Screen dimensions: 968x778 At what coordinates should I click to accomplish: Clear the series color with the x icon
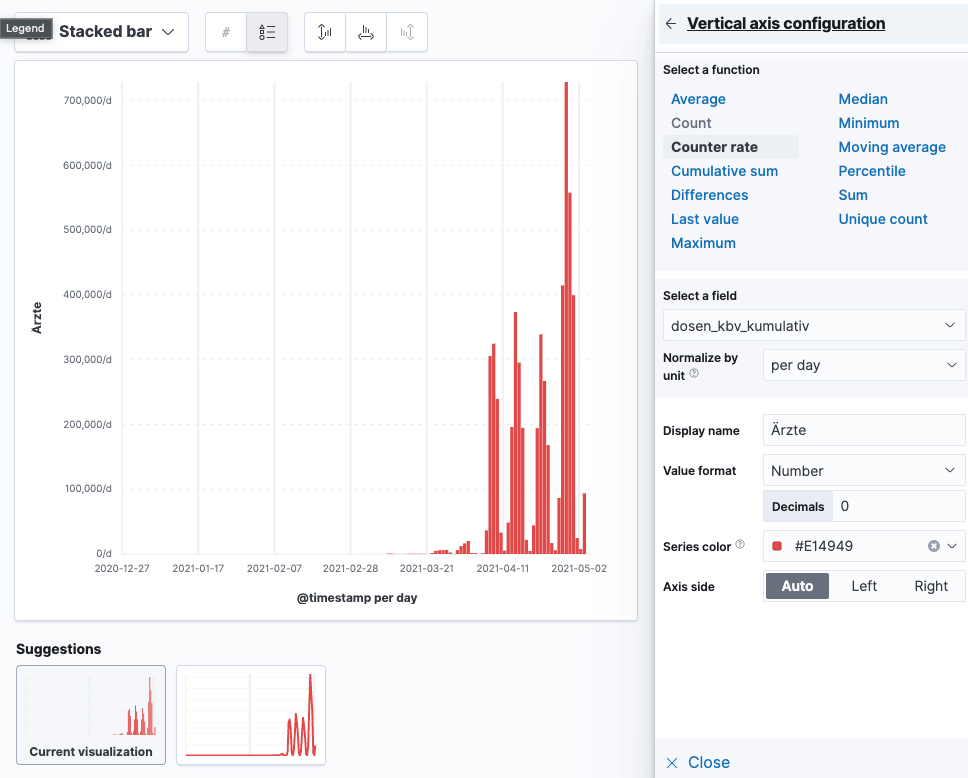[934, 546]
